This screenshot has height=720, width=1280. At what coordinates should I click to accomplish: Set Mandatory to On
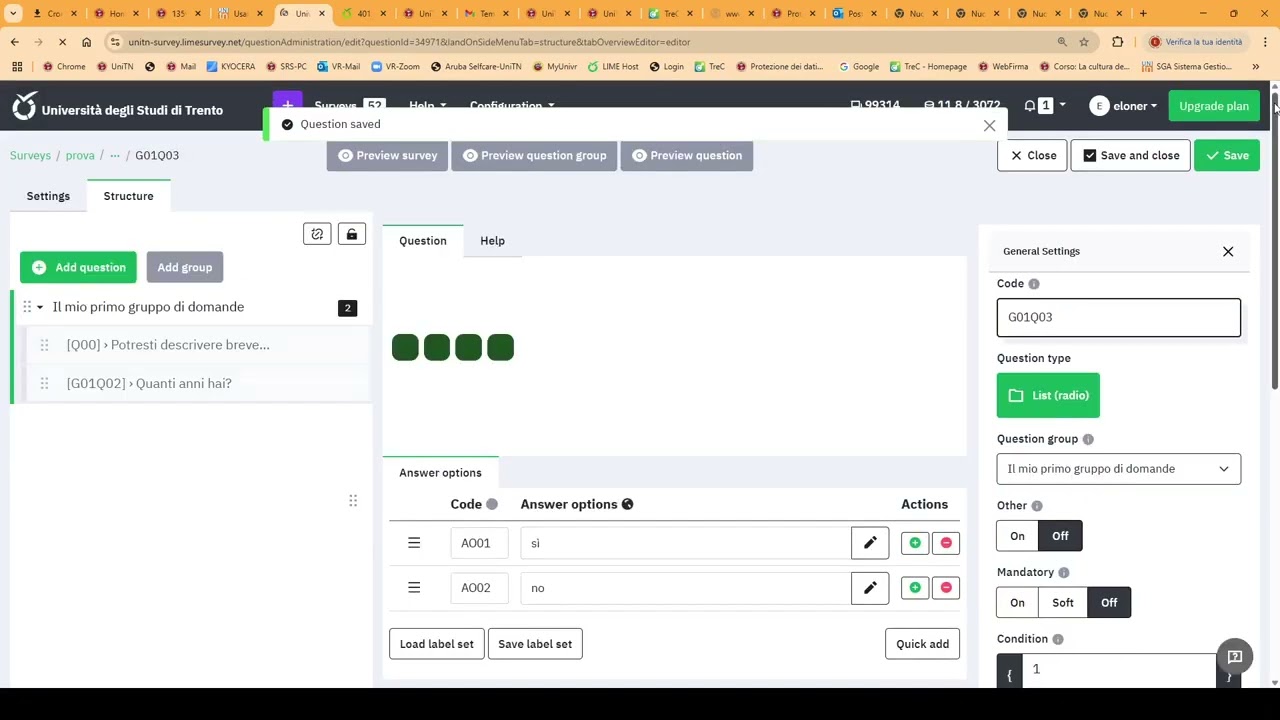[1017, 603]
